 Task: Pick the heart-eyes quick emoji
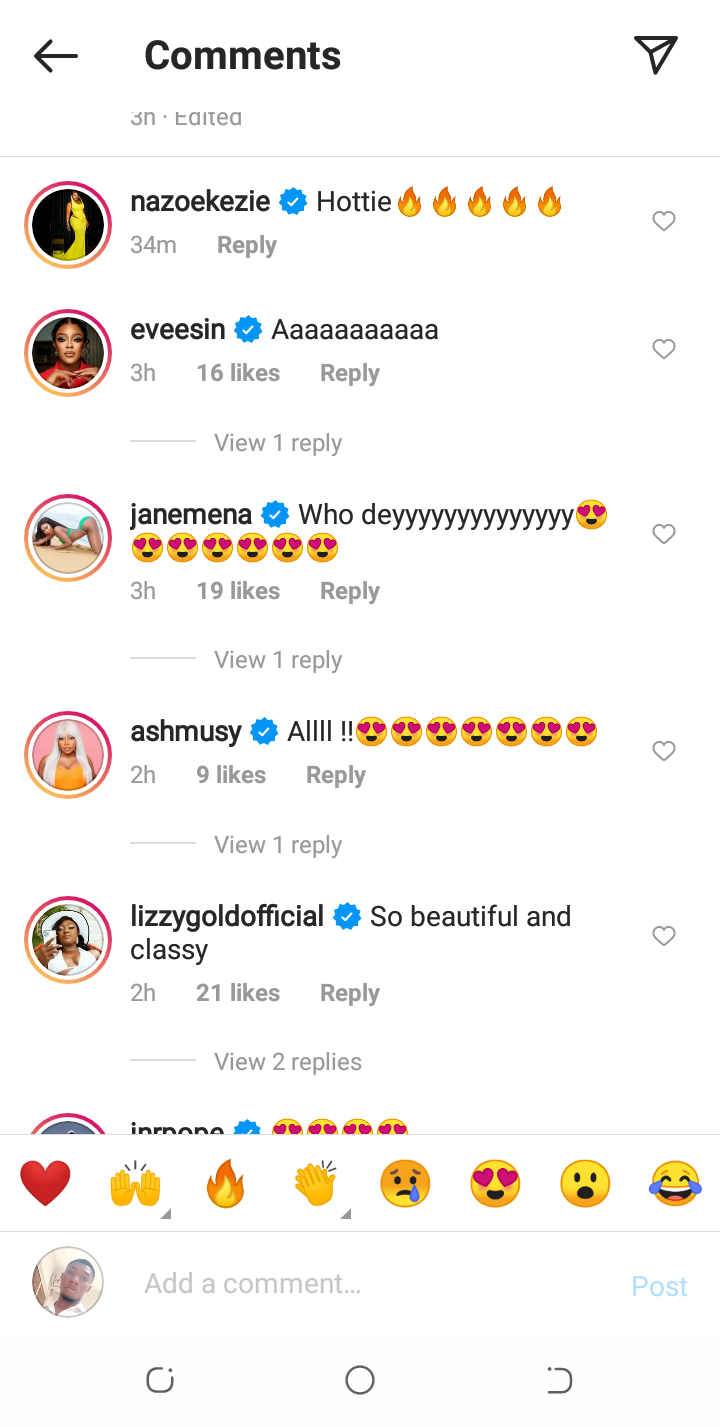[x=495, y=1184]
